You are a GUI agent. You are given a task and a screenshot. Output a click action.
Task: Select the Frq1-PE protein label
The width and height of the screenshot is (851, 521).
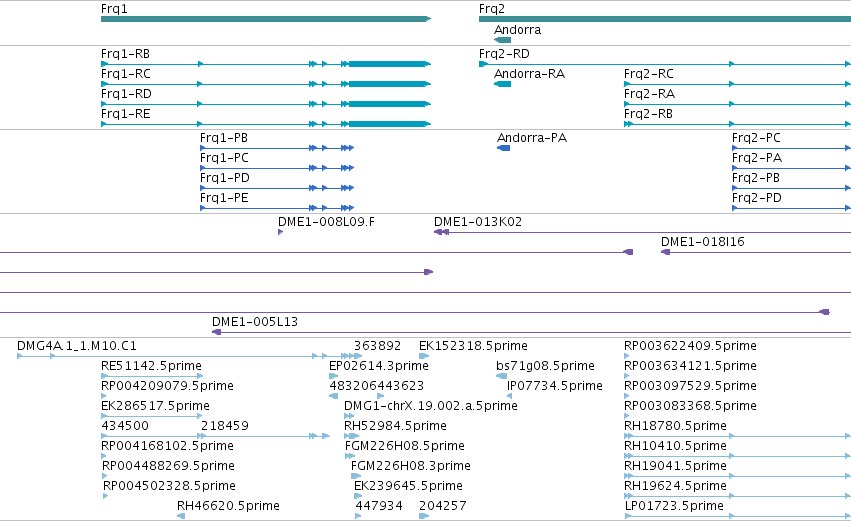point(224,198)
